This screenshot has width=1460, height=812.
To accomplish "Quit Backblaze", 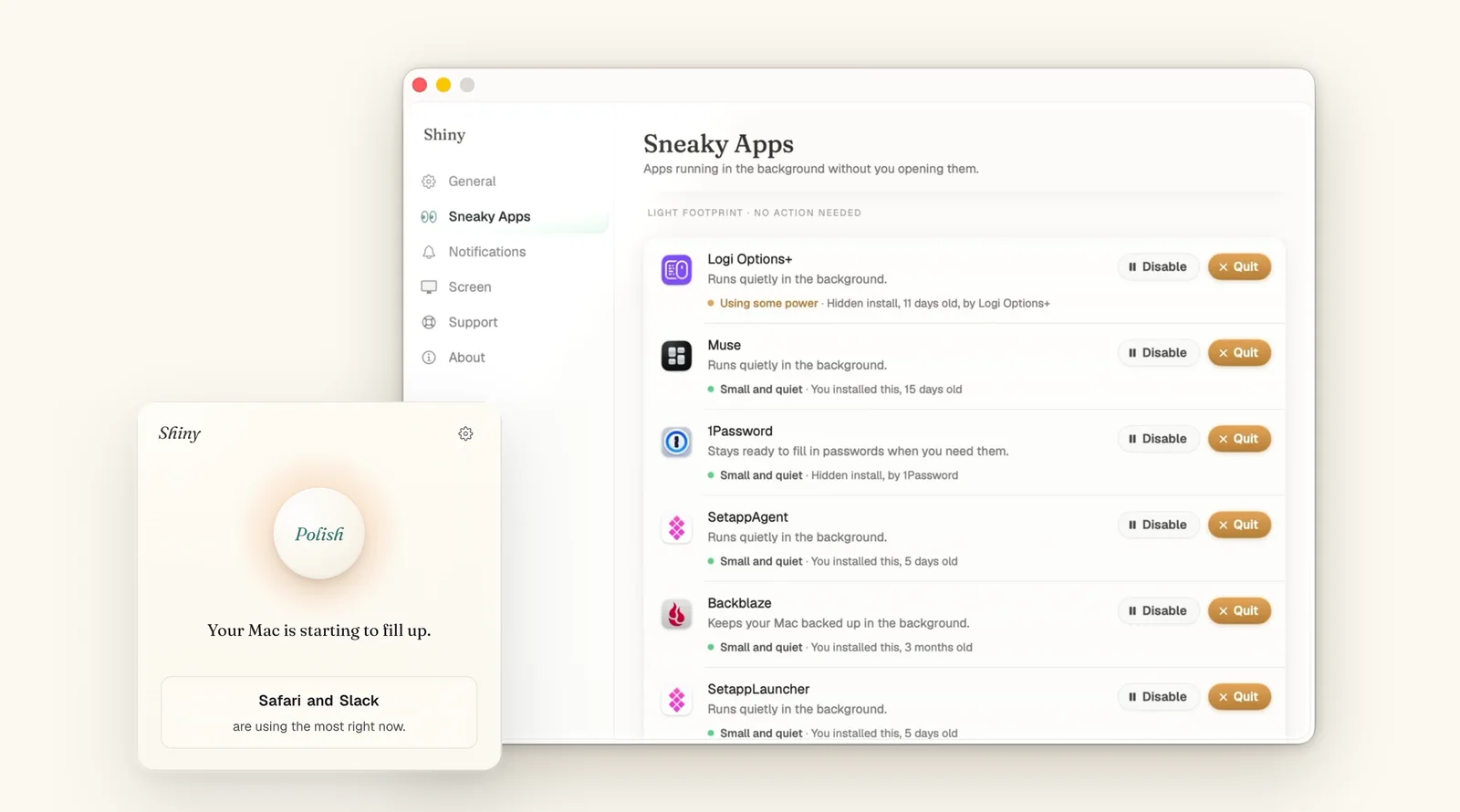I will (1239, 611).
